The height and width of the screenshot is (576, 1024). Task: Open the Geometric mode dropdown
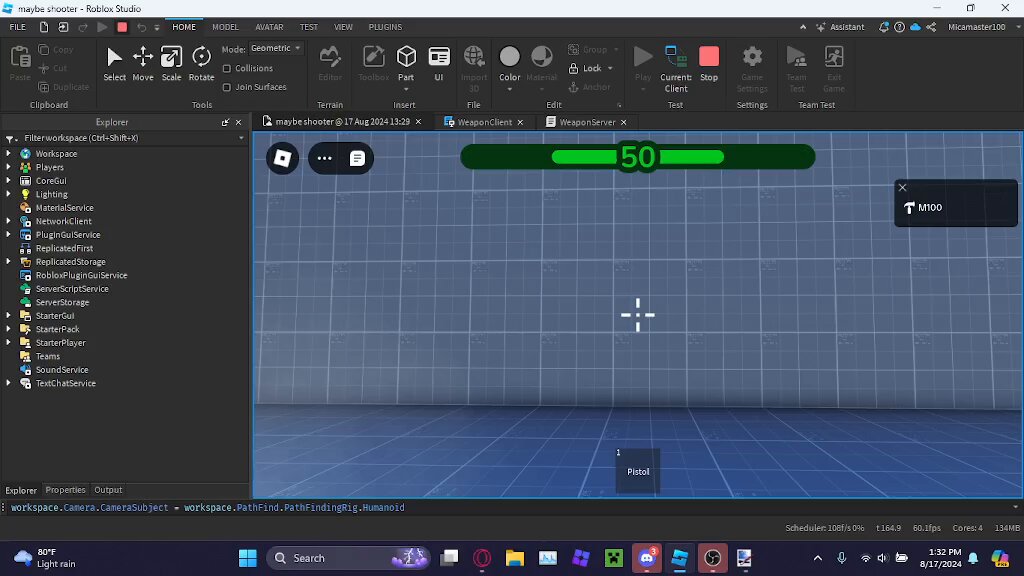coord(276,48)
